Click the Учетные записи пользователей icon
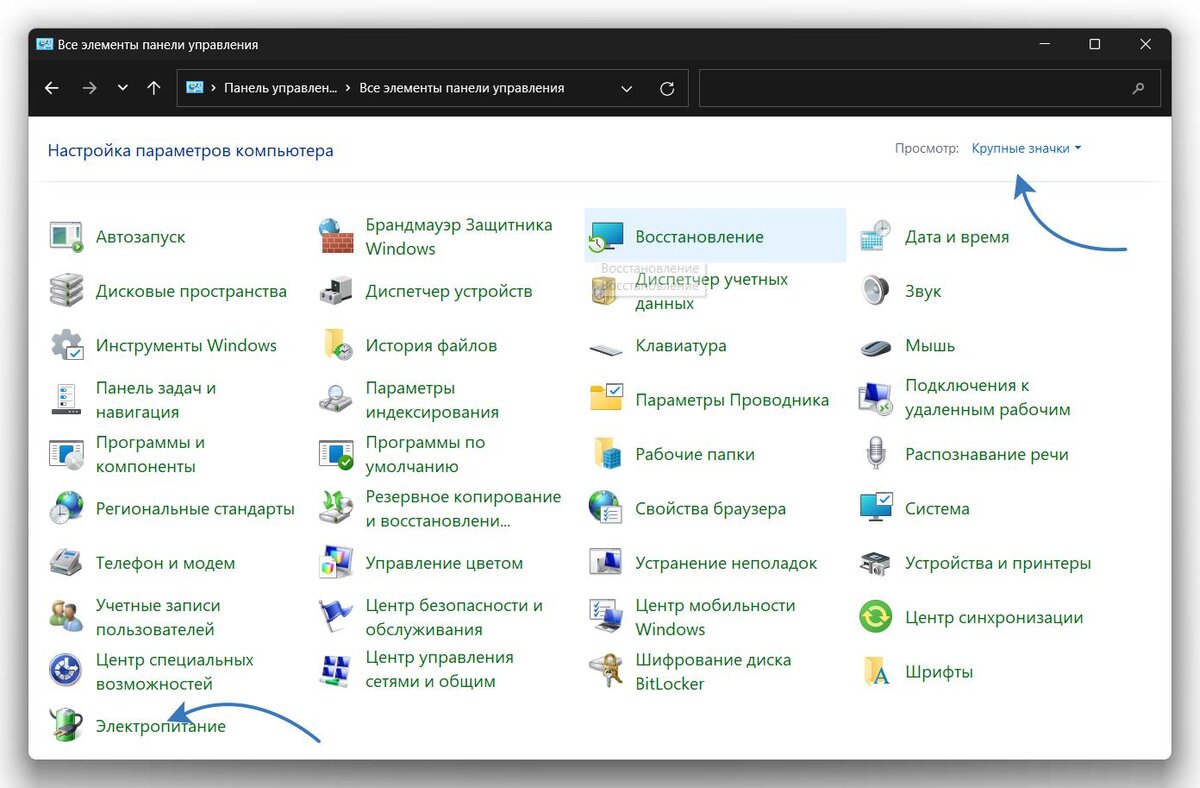1200x788 pixels. 66,617
